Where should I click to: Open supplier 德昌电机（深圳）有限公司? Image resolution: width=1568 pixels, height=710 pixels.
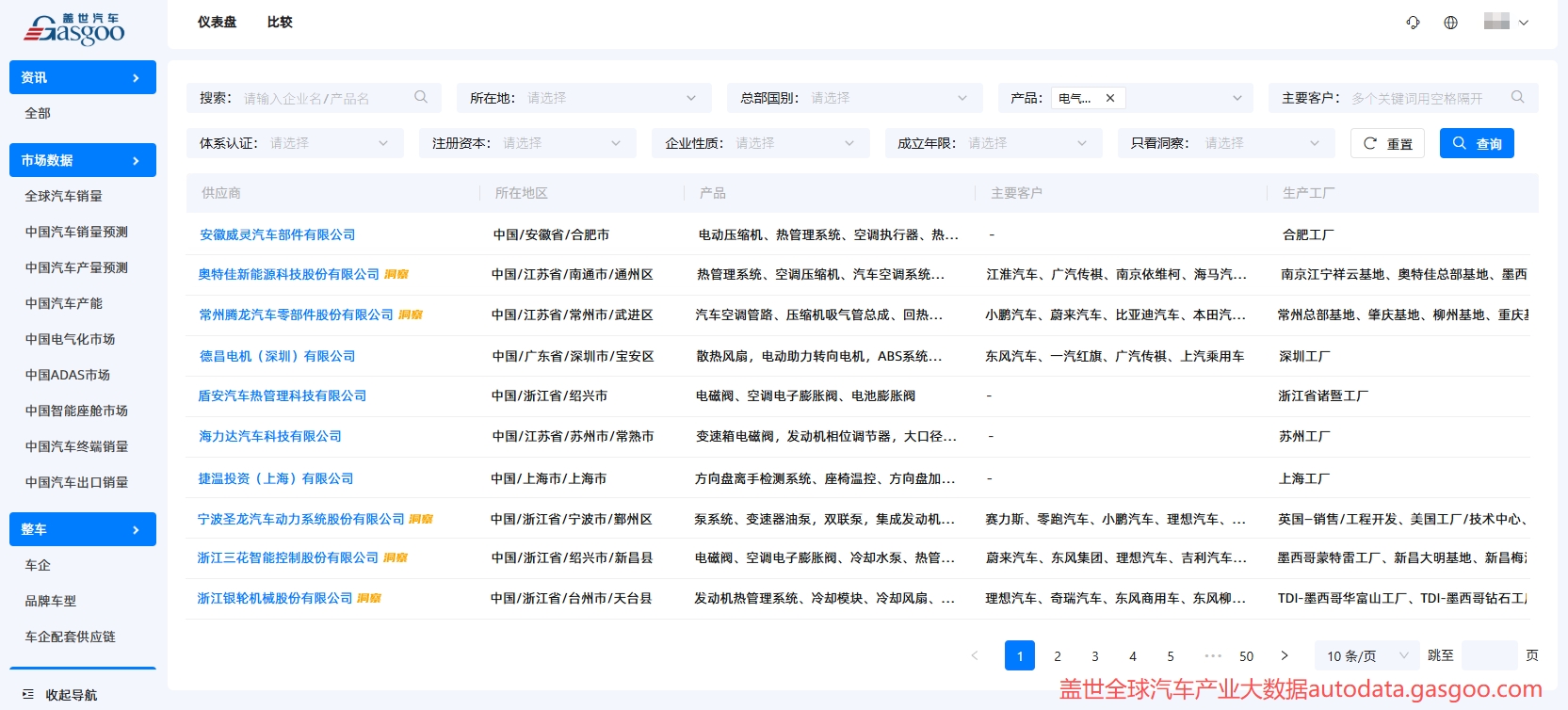coord(277,356)
